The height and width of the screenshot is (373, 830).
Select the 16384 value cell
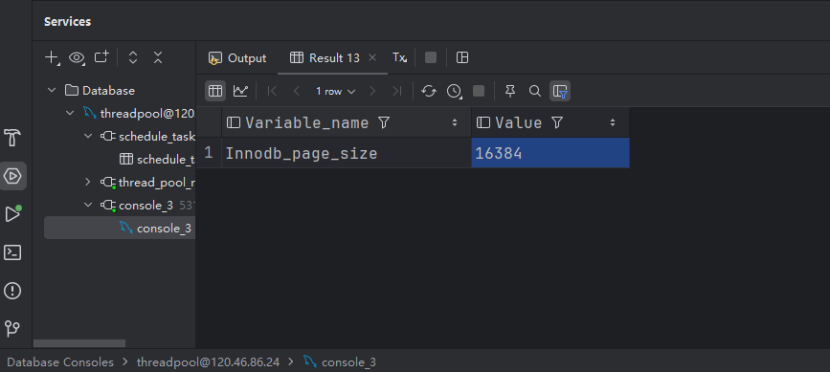[x=551, y=153]
